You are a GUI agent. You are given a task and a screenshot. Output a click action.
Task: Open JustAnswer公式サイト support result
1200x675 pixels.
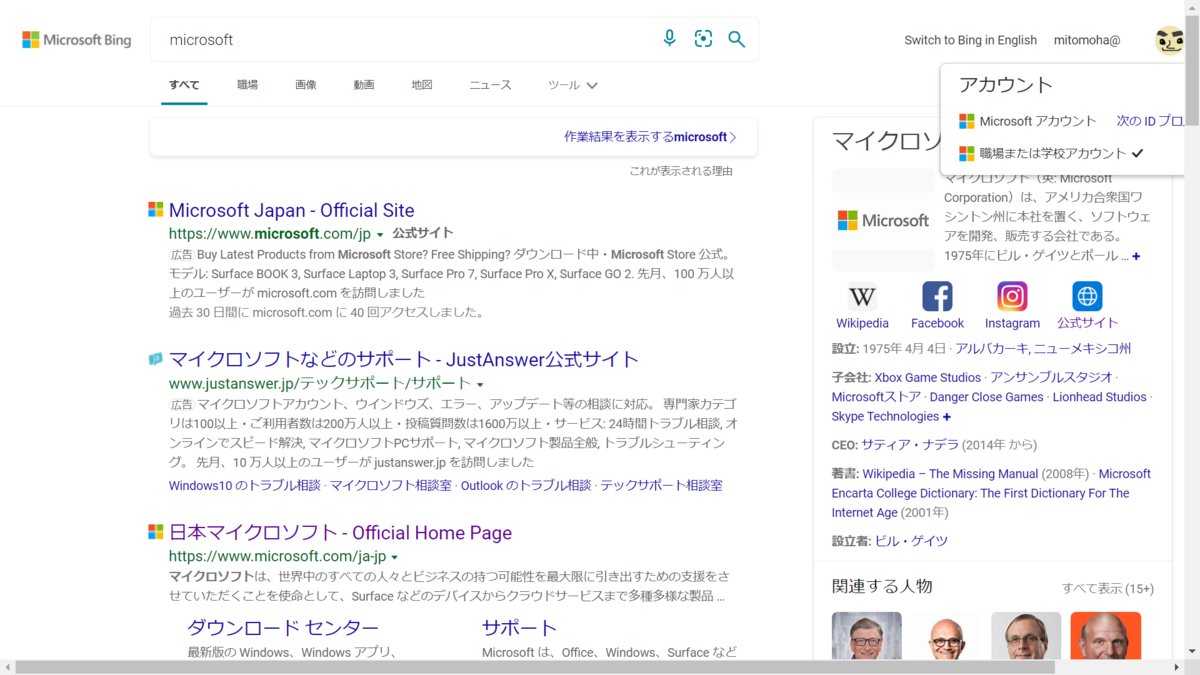[404, 359]
